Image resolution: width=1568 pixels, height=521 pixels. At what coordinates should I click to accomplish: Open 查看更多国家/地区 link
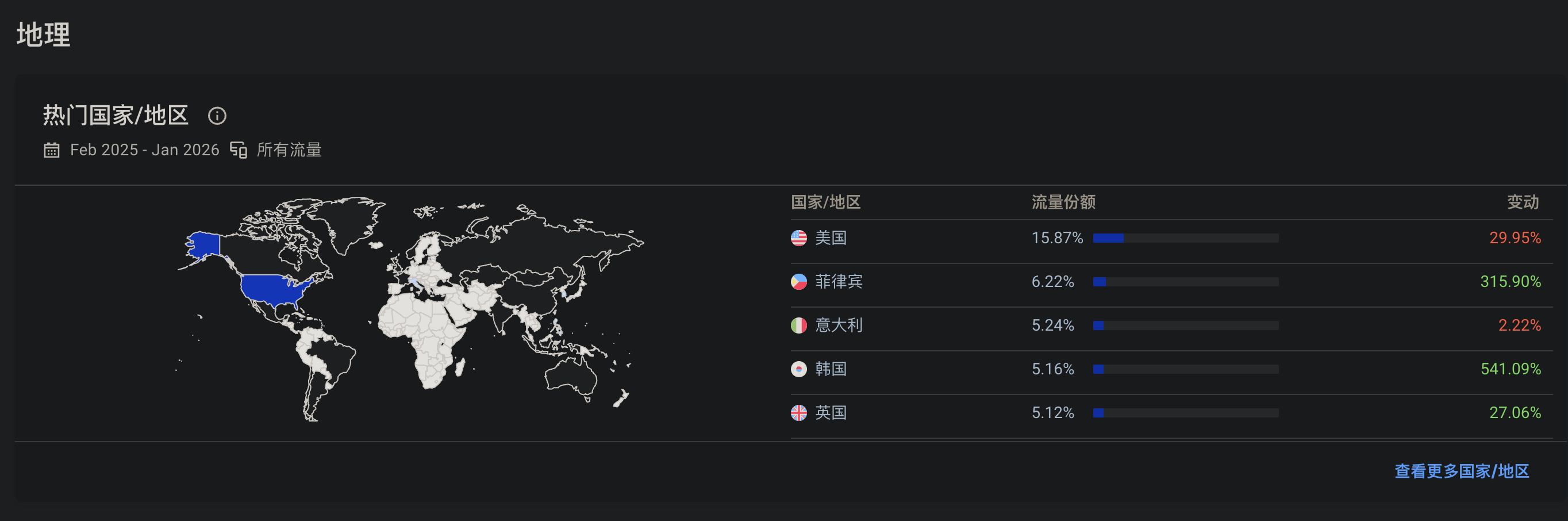[x=1462, y=471]
